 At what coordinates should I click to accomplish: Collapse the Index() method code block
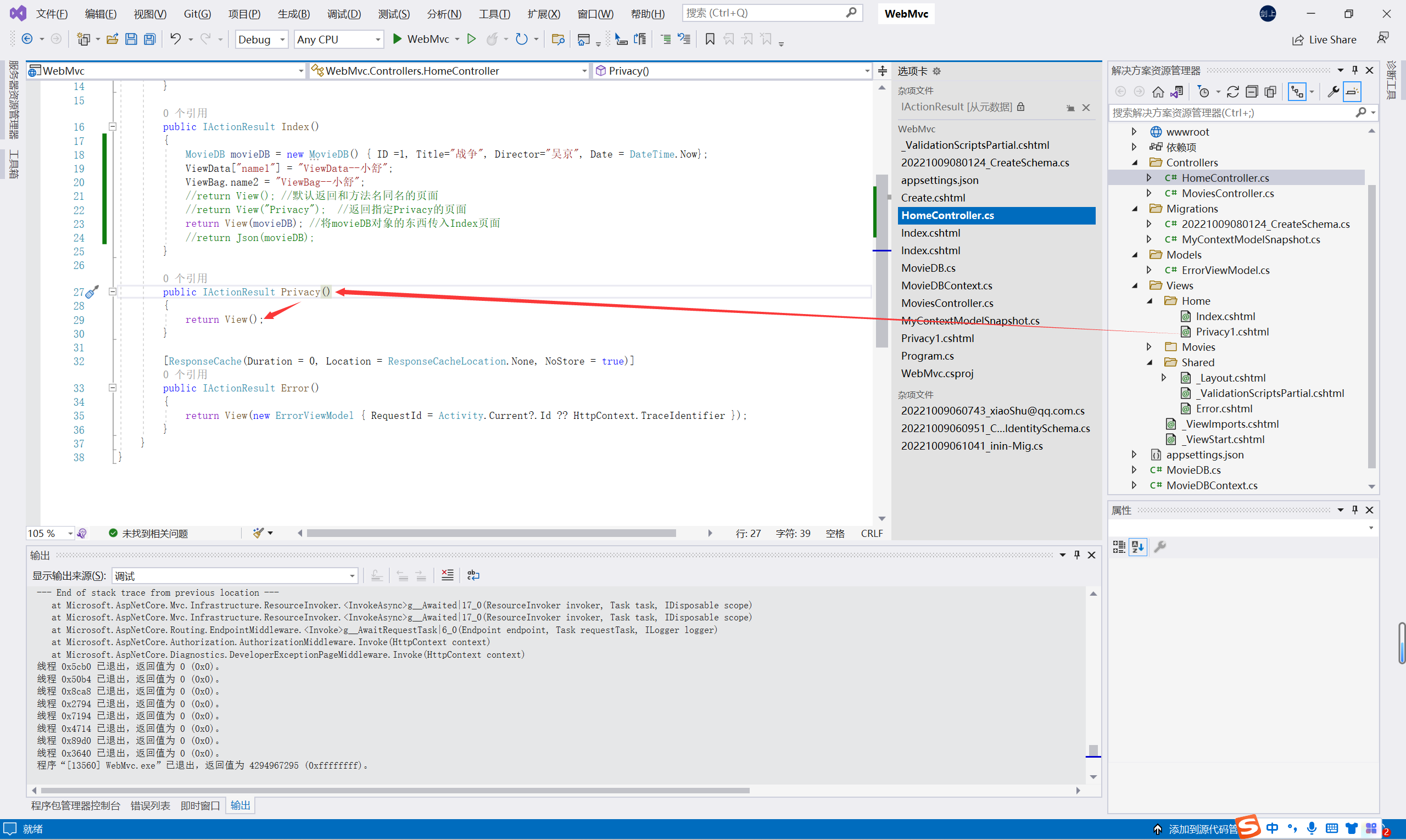(x=113, y=127)
